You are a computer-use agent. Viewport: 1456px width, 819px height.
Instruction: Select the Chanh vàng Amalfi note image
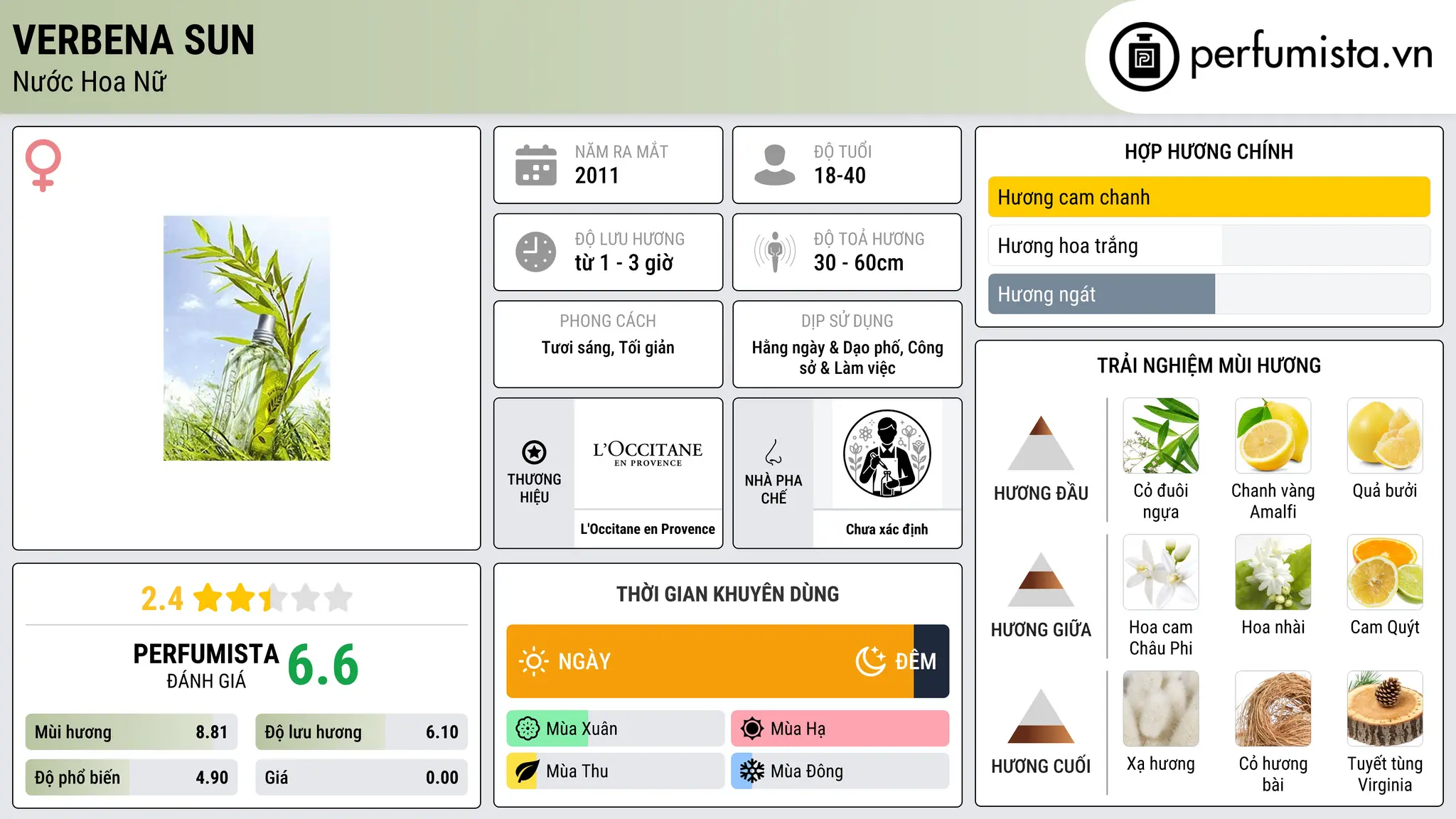[x=1273, y=436]
